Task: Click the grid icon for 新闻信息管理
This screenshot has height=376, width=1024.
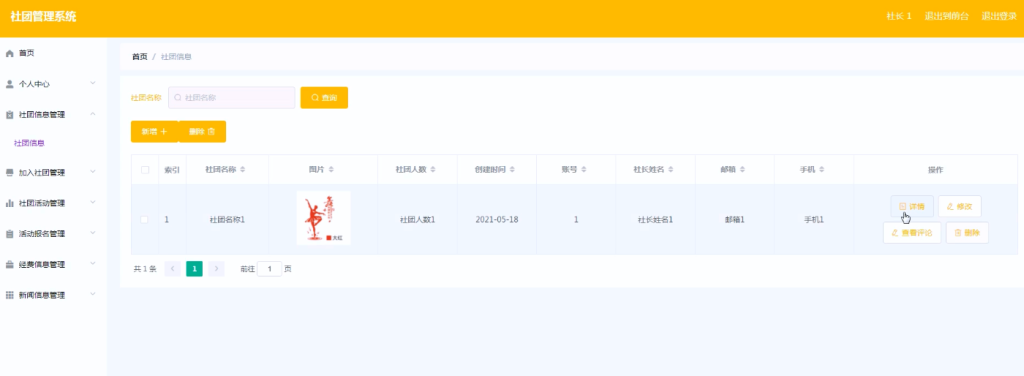Action: [x=10, y=295]
